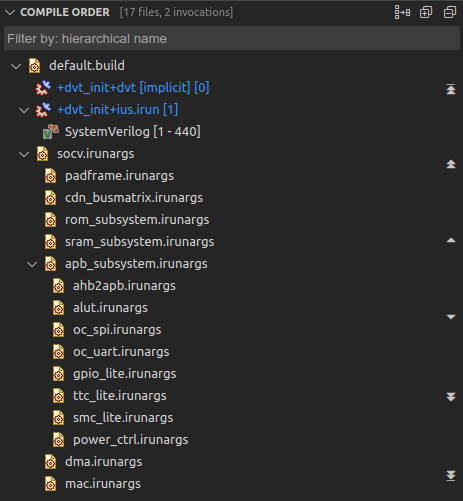Click the padframe.irunargs file icon
463x501 pixels.
pos(50,176)
